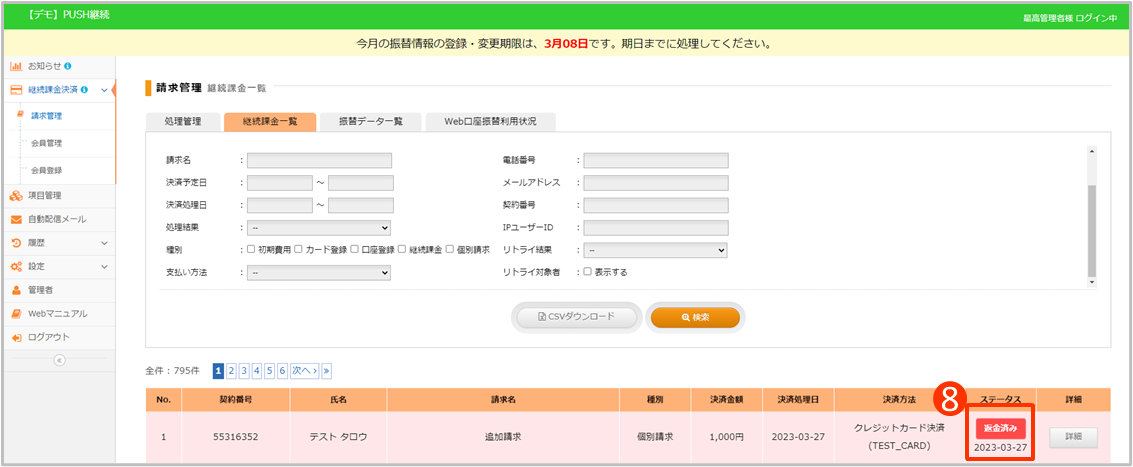Open the 支払い方法 dropdown
Image resolution: width=1133 pixels, height=467 pixels.
318,272
